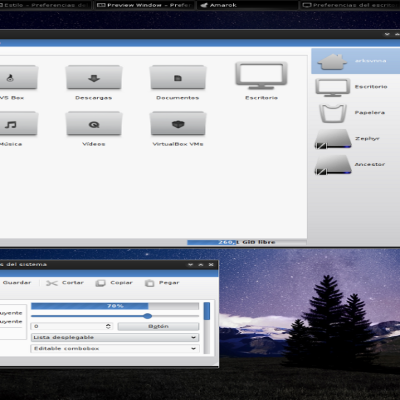Screen dimensions: 400x400
Task: Click into the spinbox field showing 0
Action: click(x=68, y=326)
